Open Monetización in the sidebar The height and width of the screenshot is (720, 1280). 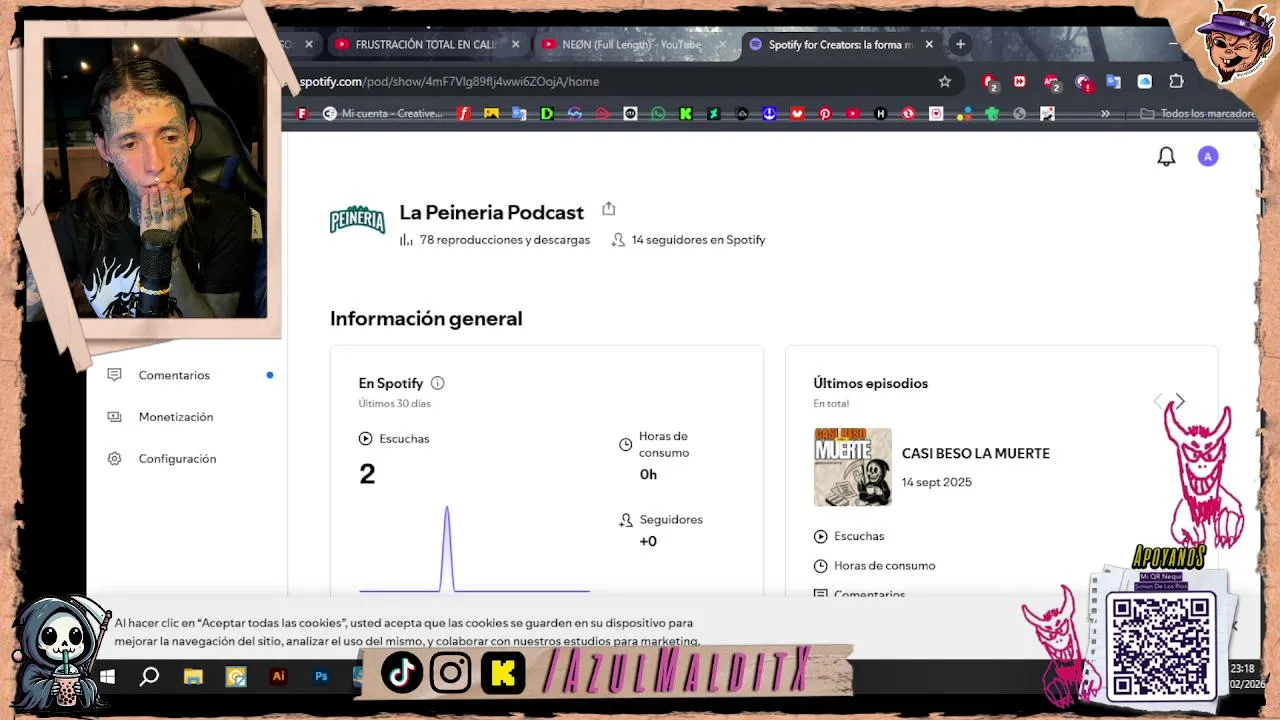click(x=176, y=417)
